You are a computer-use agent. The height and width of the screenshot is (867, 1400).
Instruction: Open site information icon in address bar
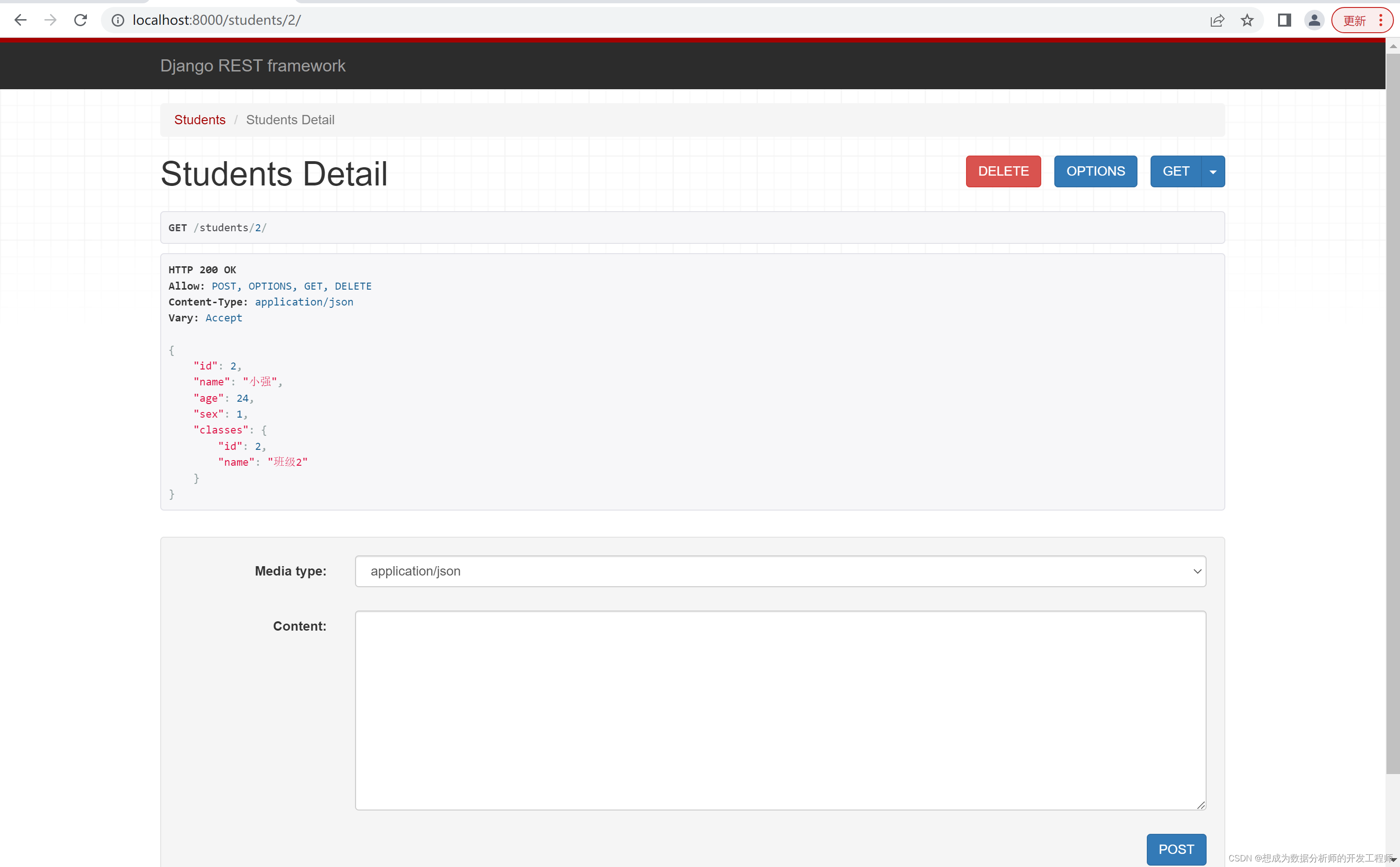pos(118,21)
